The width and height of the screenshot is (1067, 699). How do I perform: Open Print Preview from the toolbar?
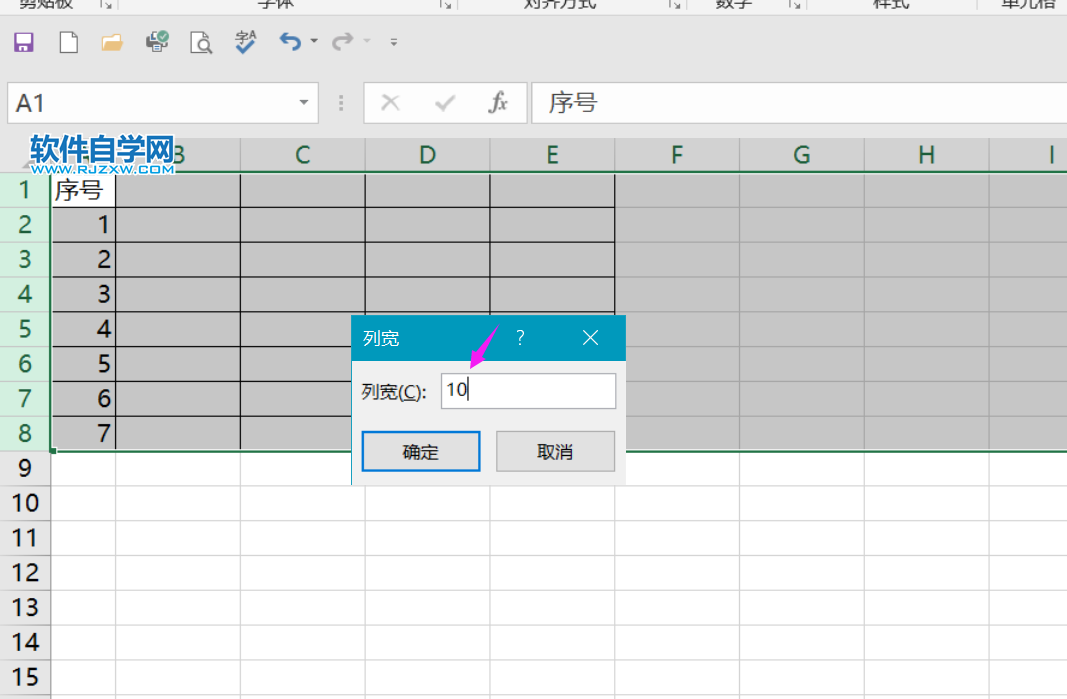(x=200, y=43)
